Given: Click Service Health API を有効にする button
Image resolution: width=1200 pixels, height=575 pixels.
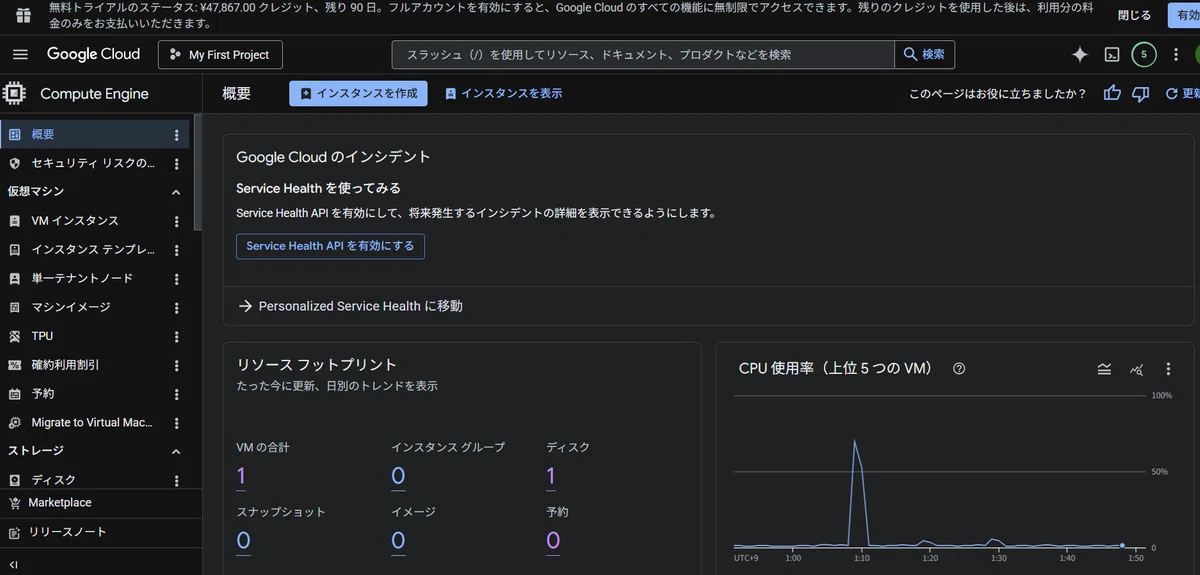Looking at the screenshot, I should (x=330, y=246).
